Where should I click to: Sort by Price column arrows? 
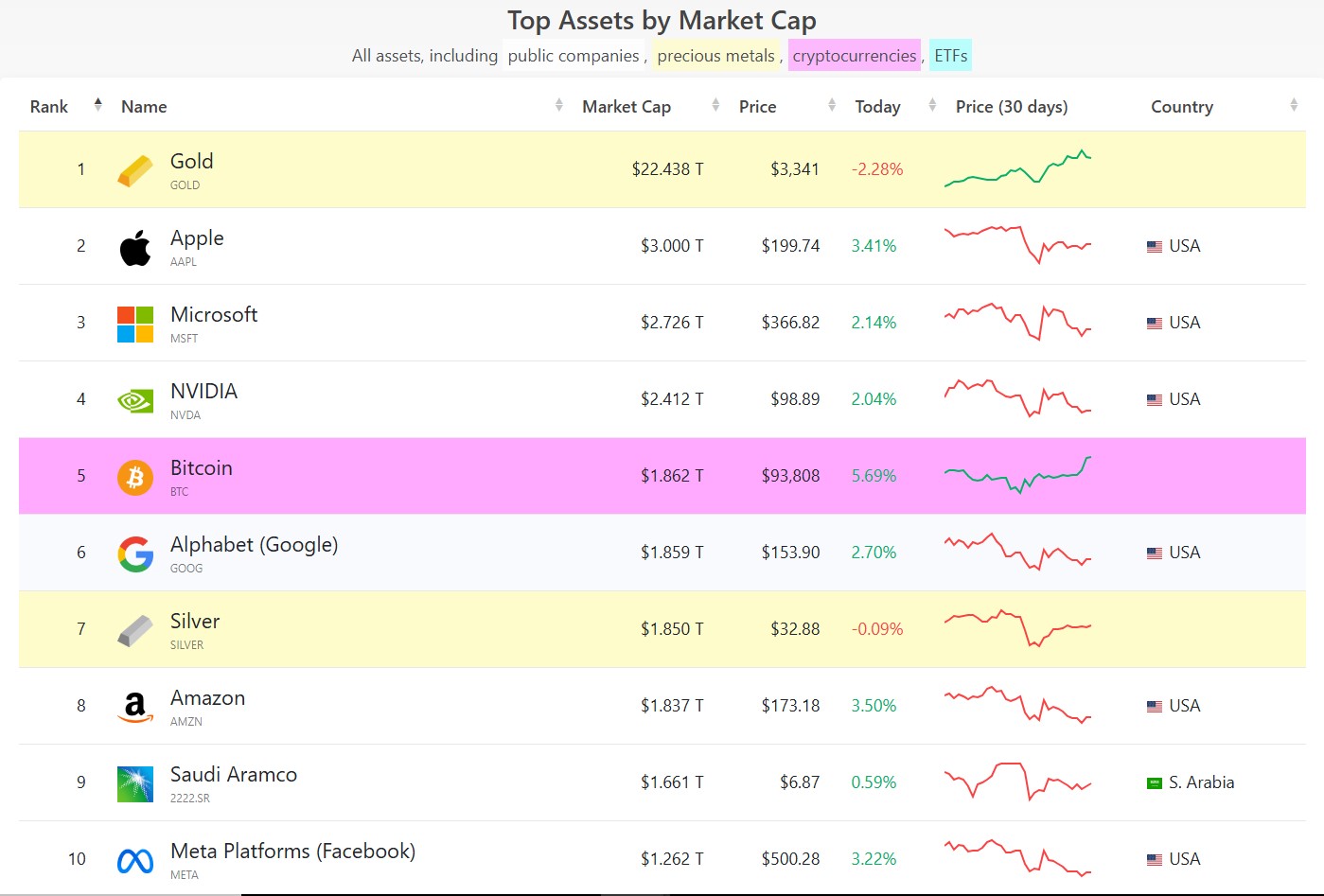click(x=831, y=106)
